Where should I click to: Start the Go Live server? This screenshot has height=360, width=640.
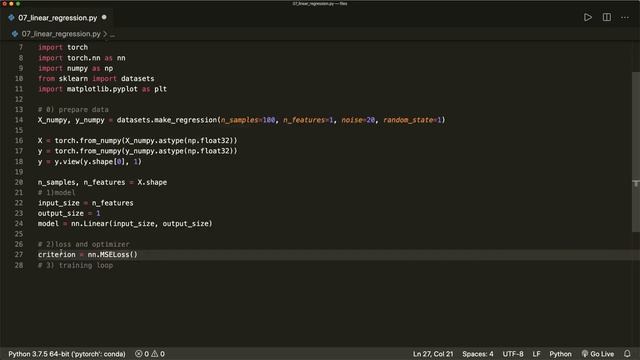(598, 354)
